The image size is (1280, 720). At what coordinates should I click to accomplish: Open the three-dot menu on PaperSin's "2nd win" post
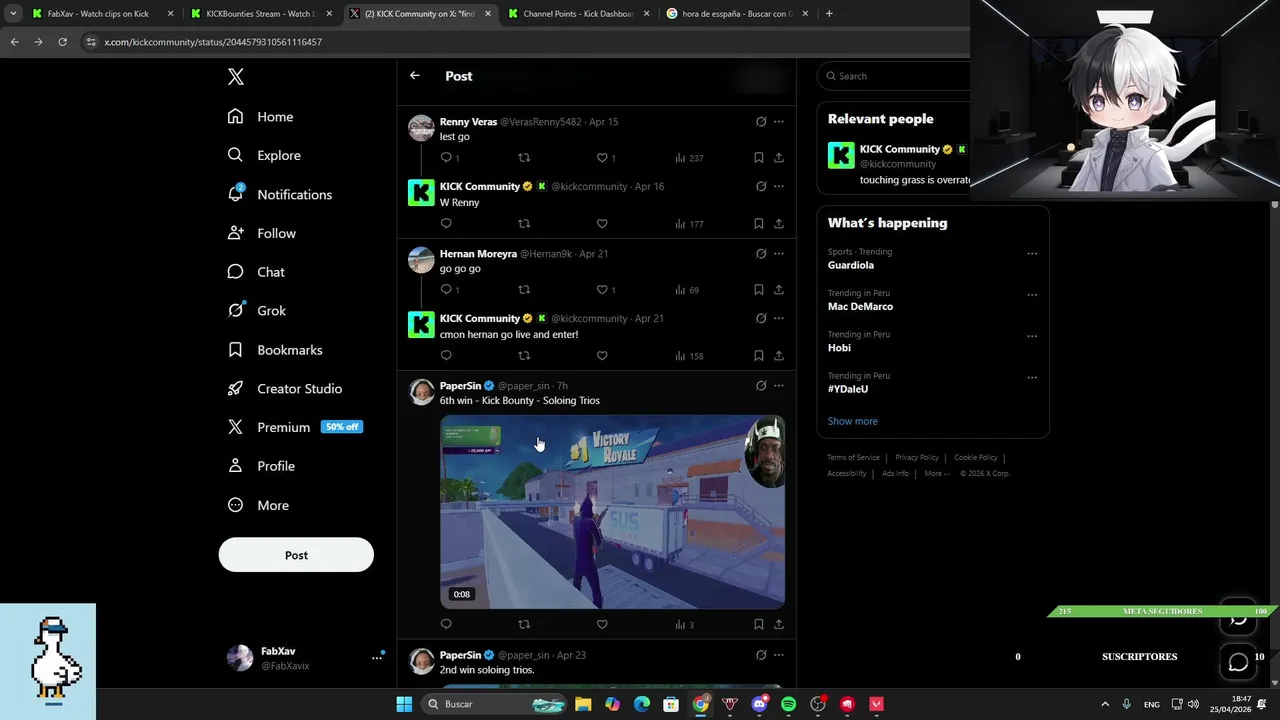(779, 655)
